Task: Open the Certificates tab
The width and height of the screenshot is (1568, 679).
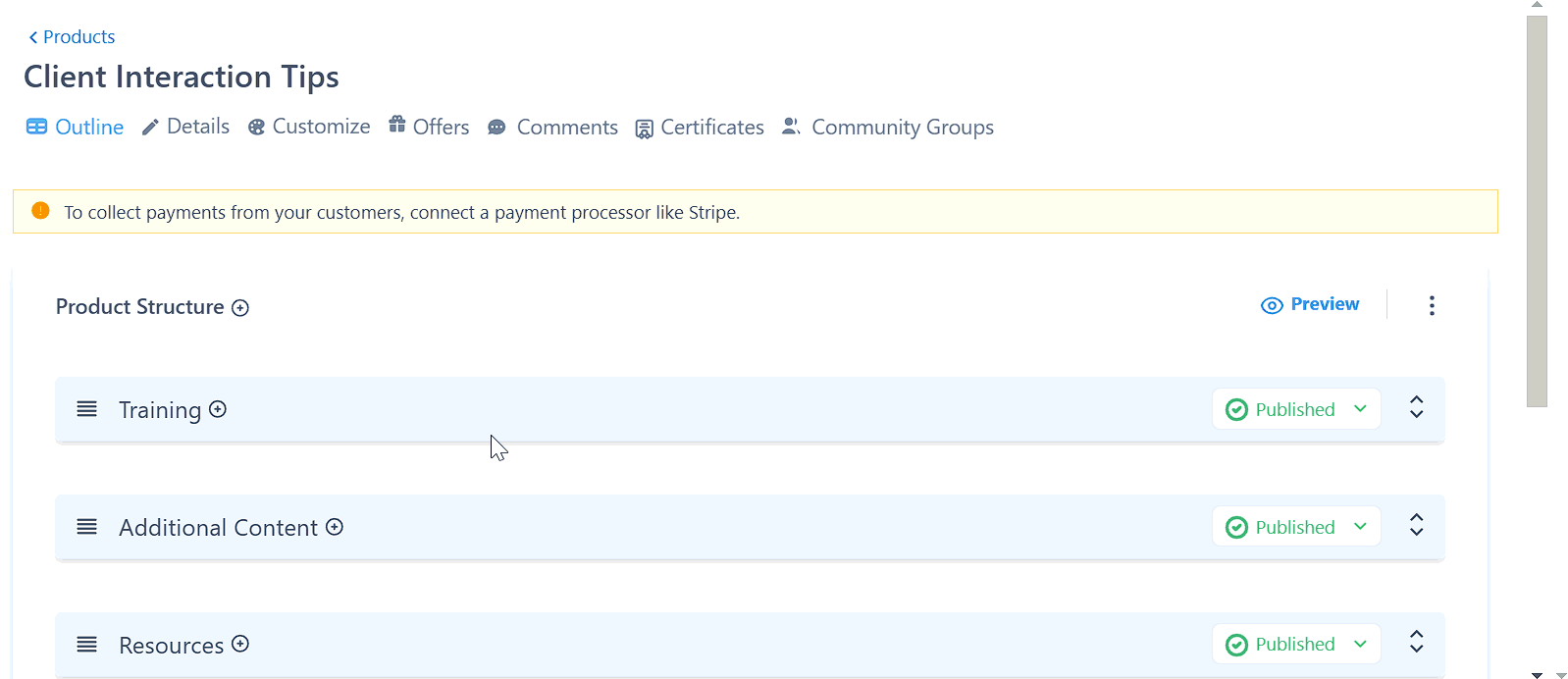Action: [700, 128]
